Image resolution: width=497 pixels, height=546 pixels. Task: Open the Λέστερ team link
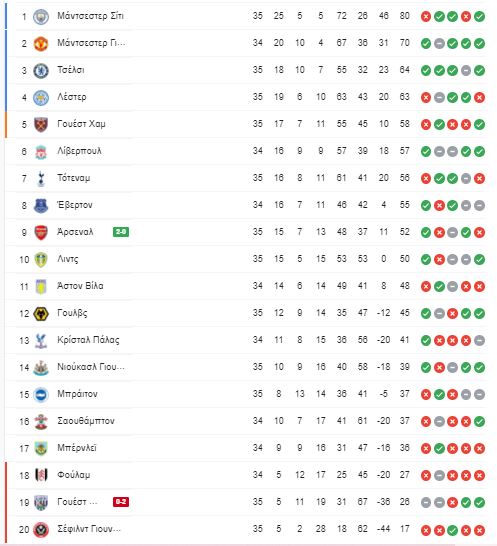72,97
